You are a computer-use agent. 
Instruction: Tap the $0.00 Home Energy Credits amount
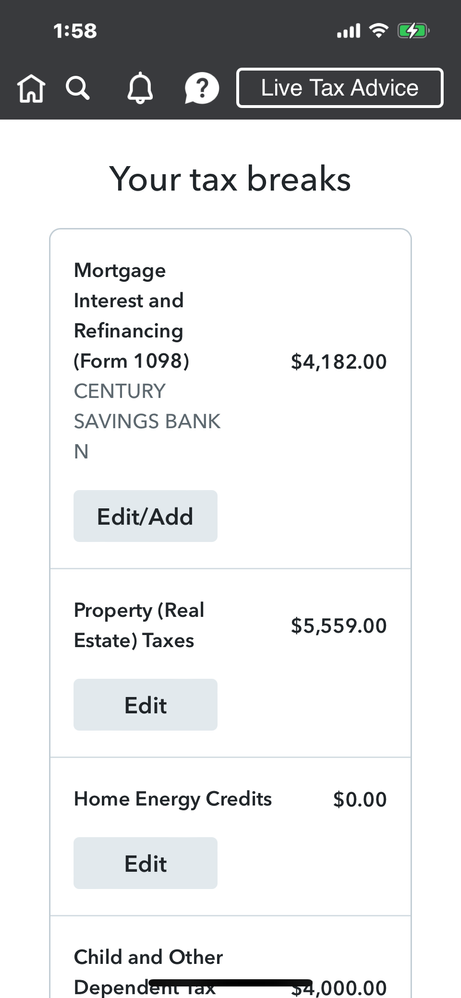(360, 799)
